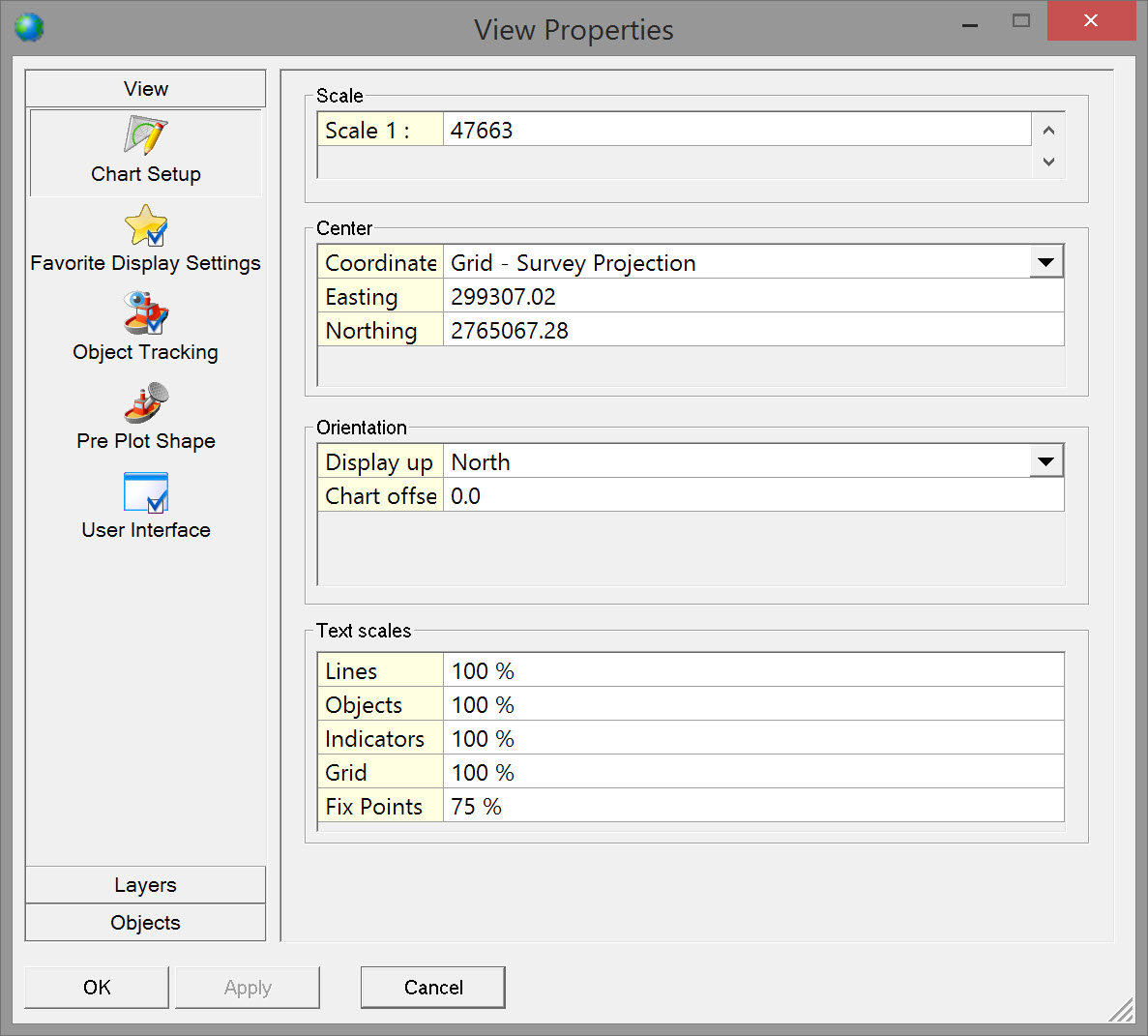Select Favorite Display Settings star icon
Viewport: 1148px width, 1036px height.
pyautogui.click(x=145, y=226)
